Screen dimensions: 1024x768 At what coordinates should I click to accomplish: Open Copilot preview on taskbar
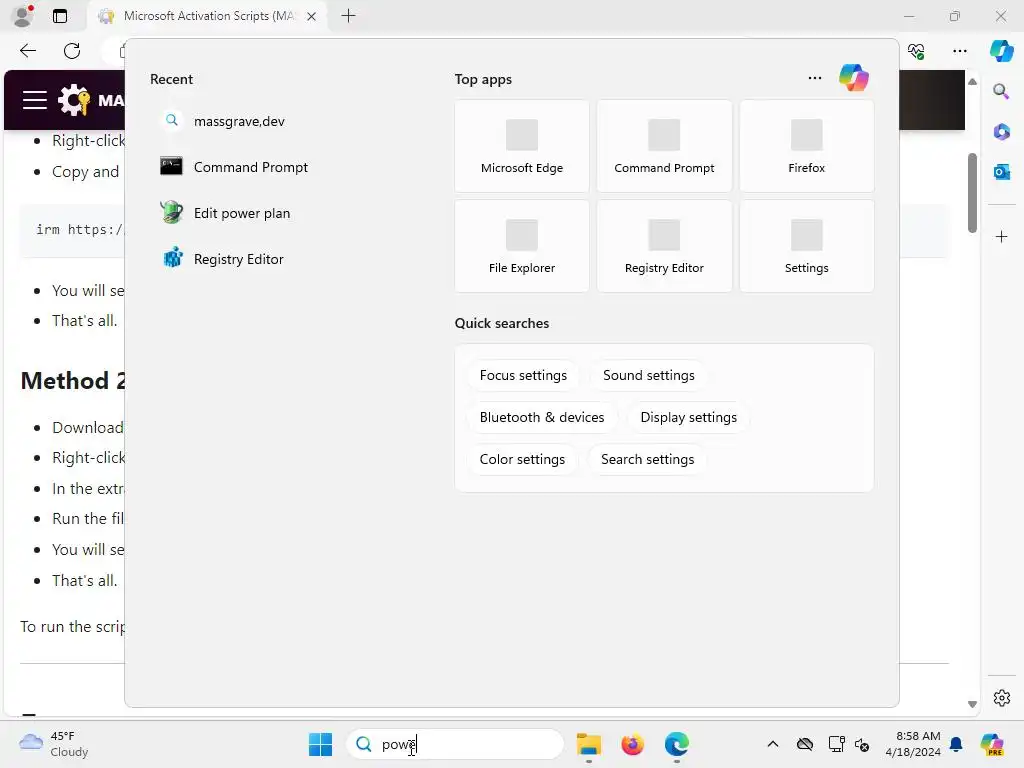pos(992,744)
